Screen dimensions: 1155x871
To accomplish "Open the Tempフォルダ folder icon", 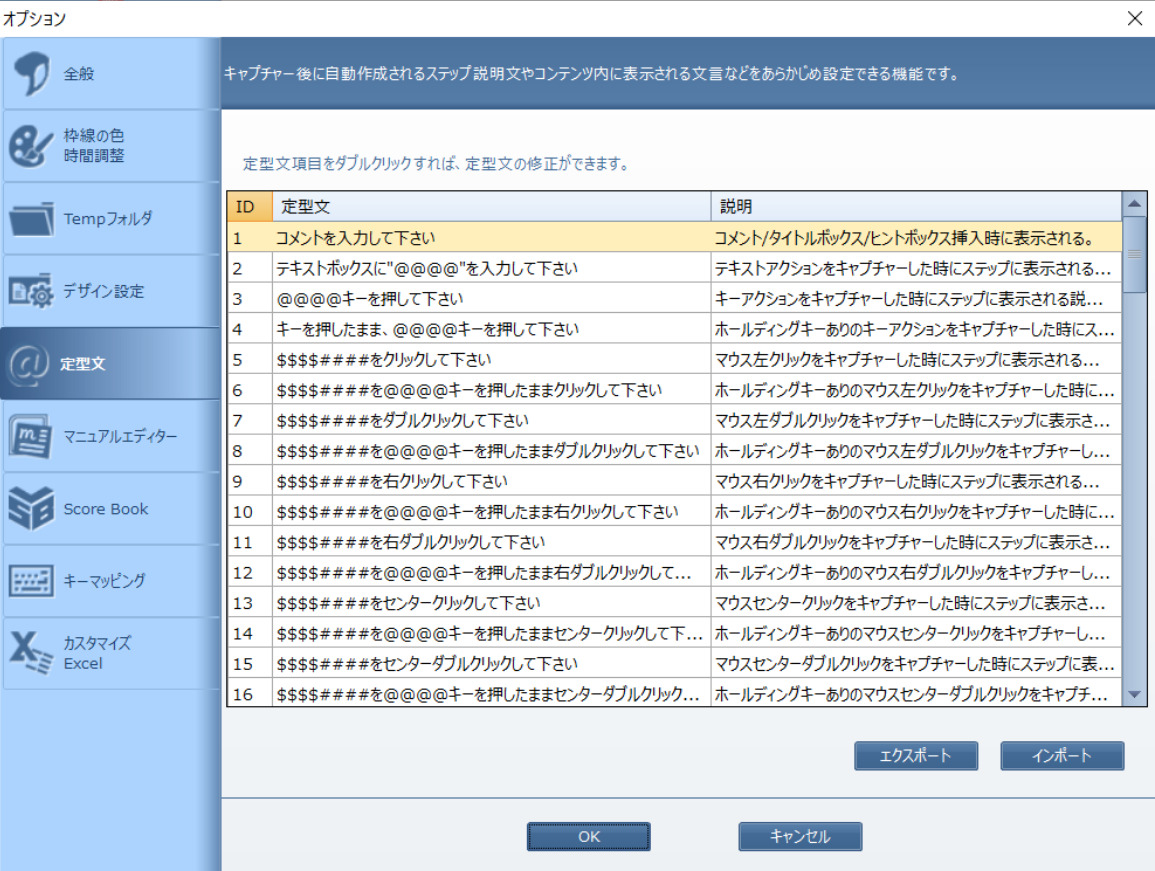I will 32,219.
